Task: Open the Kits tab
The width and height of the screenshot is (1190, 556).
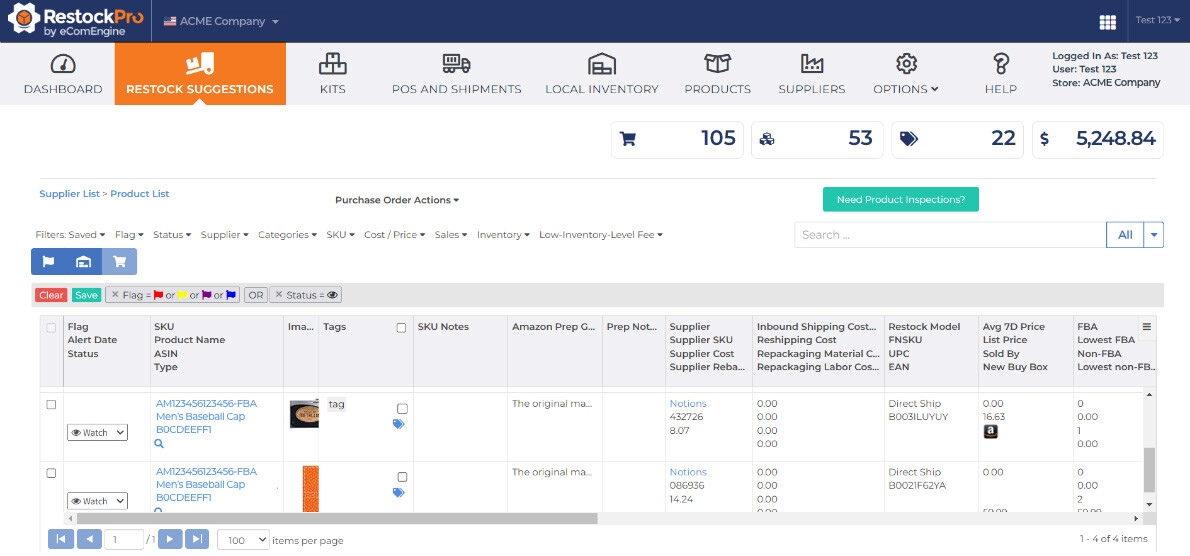Action: tap(332, 74)
